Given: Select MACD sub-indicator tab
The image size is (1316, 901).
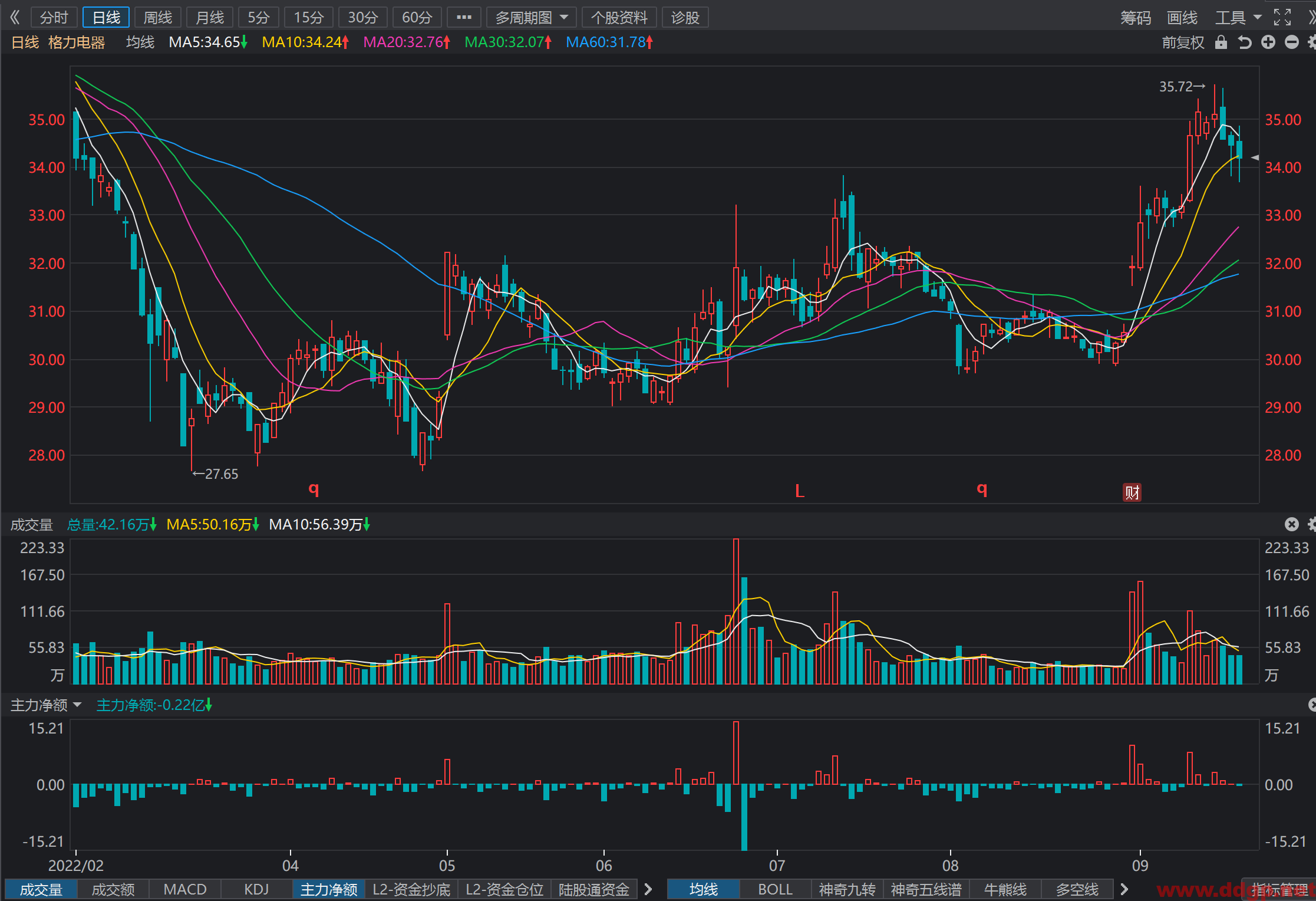Looking at the screenshot, I should (x=185, y=889).
